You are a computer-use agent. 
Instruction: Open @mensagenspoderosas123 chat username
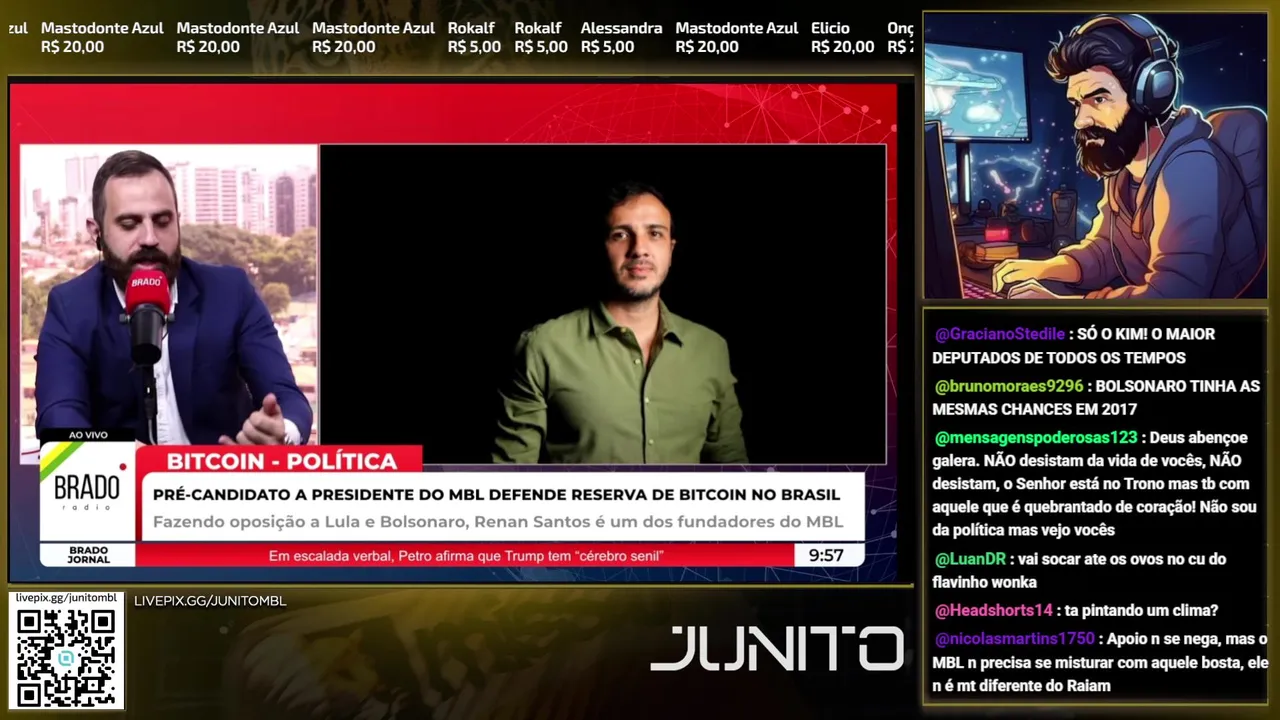click(x=1035, y=438)
